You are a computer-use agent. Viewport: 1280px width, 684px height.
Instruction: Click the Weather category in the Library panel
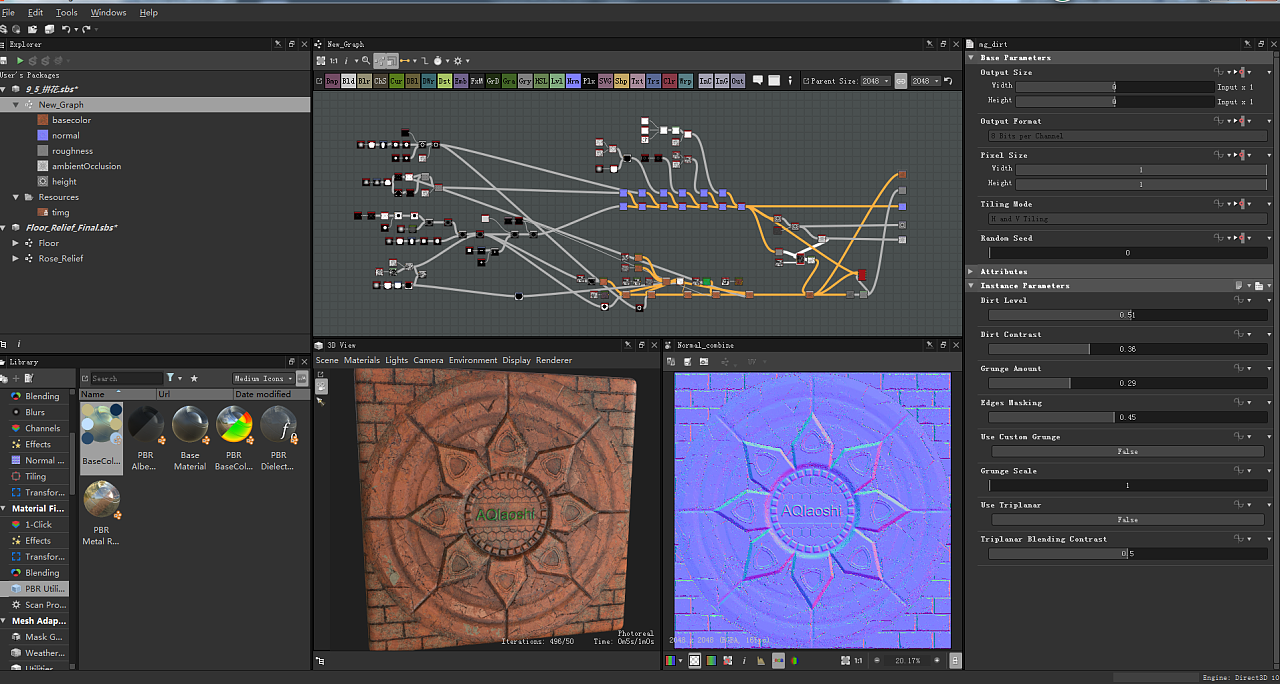(40, 653)
